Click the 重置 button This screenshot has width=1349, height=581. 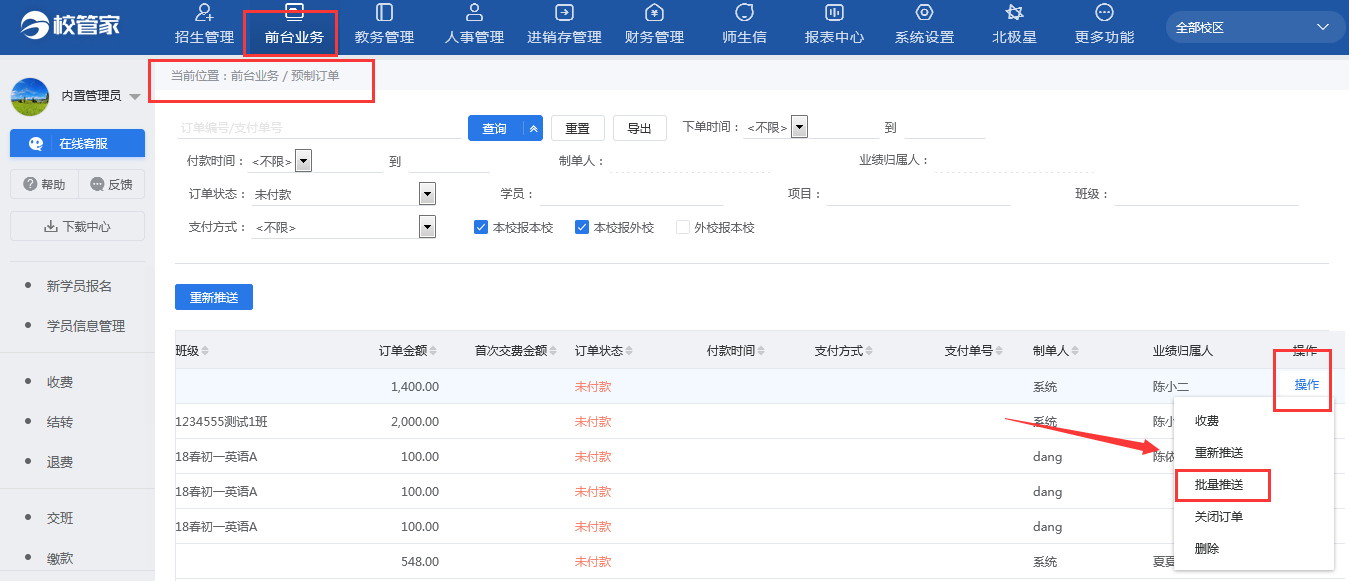(x=578, y=128)
